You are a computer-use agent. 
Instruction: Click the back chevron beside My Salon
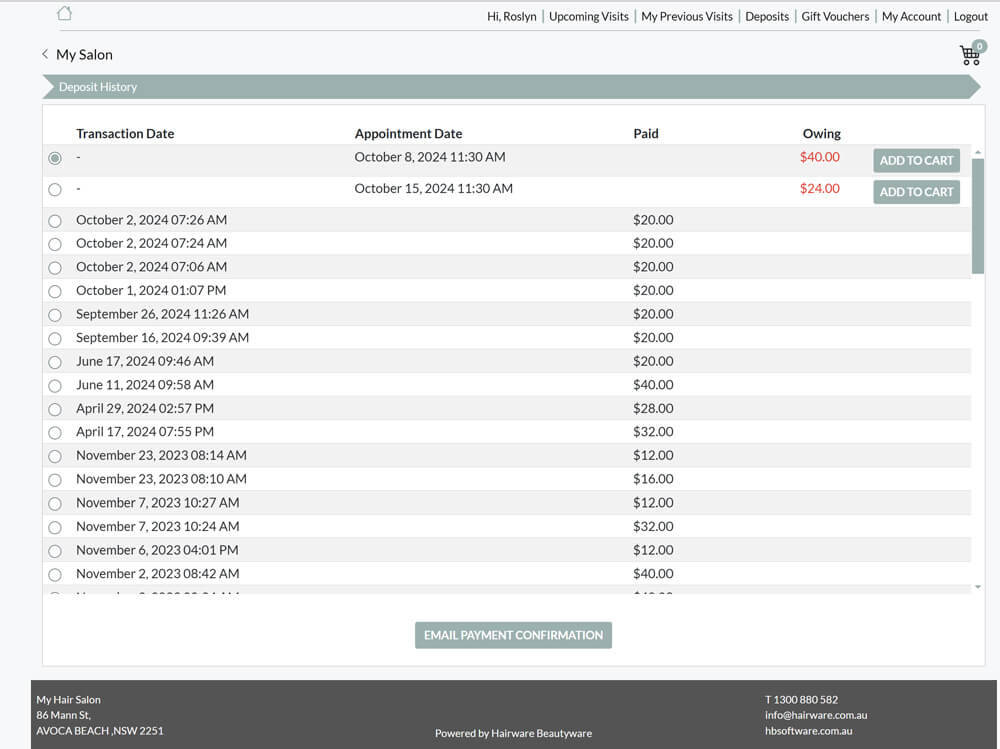click(x=45, y=54)
